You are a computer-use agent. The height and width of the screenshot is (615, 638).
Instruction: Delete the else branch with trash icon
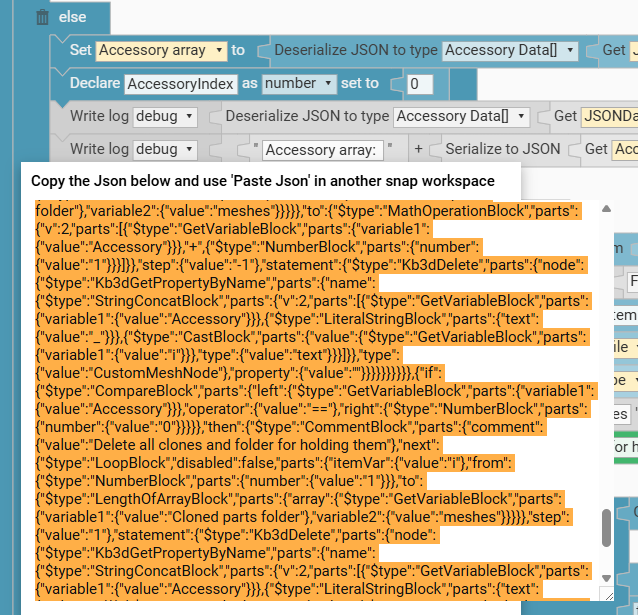[x=42, y=17]
